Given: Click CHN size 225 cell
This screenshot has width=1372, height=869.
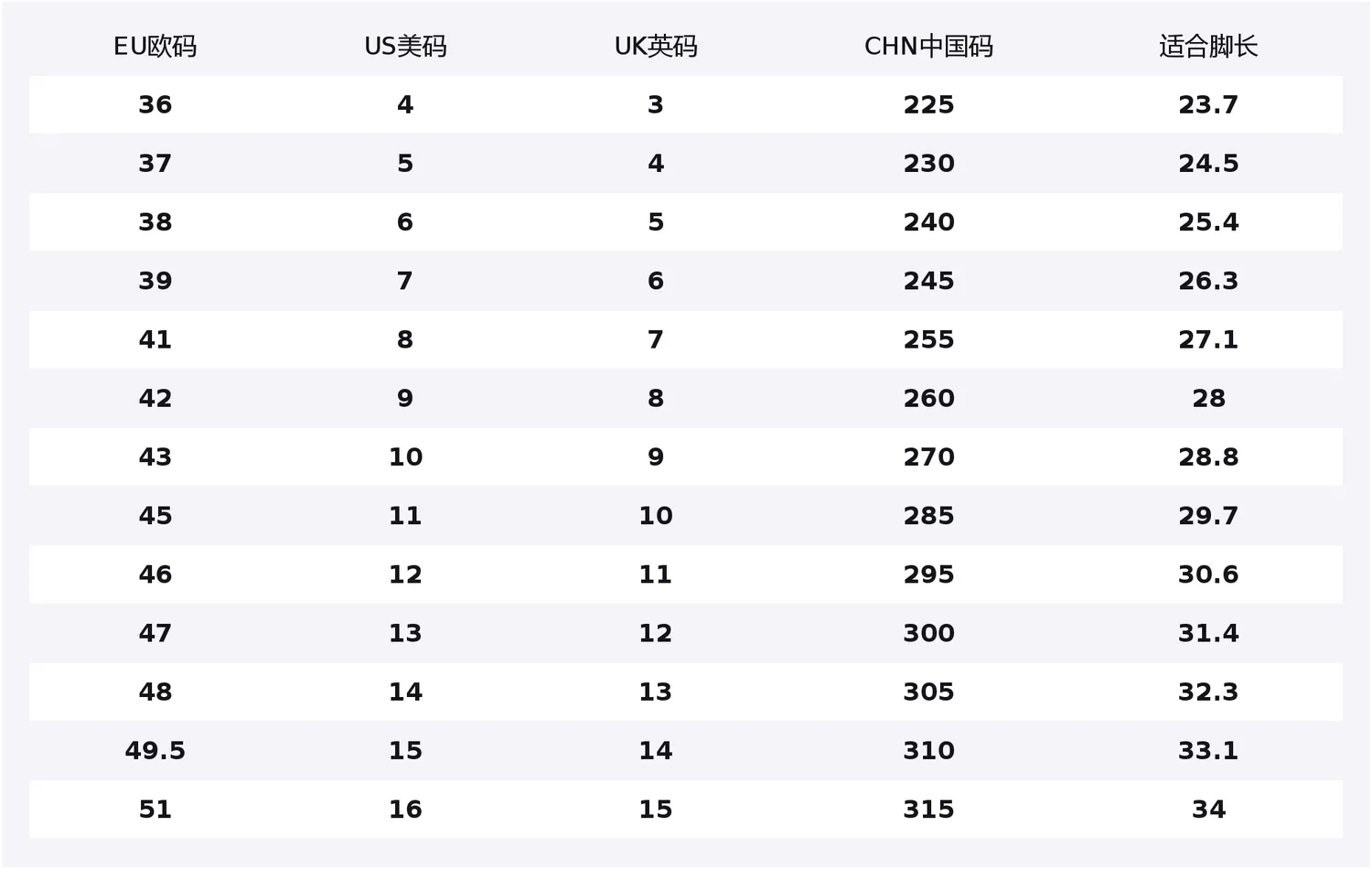Looking at the screenshot, I should [x=928, y=105].
